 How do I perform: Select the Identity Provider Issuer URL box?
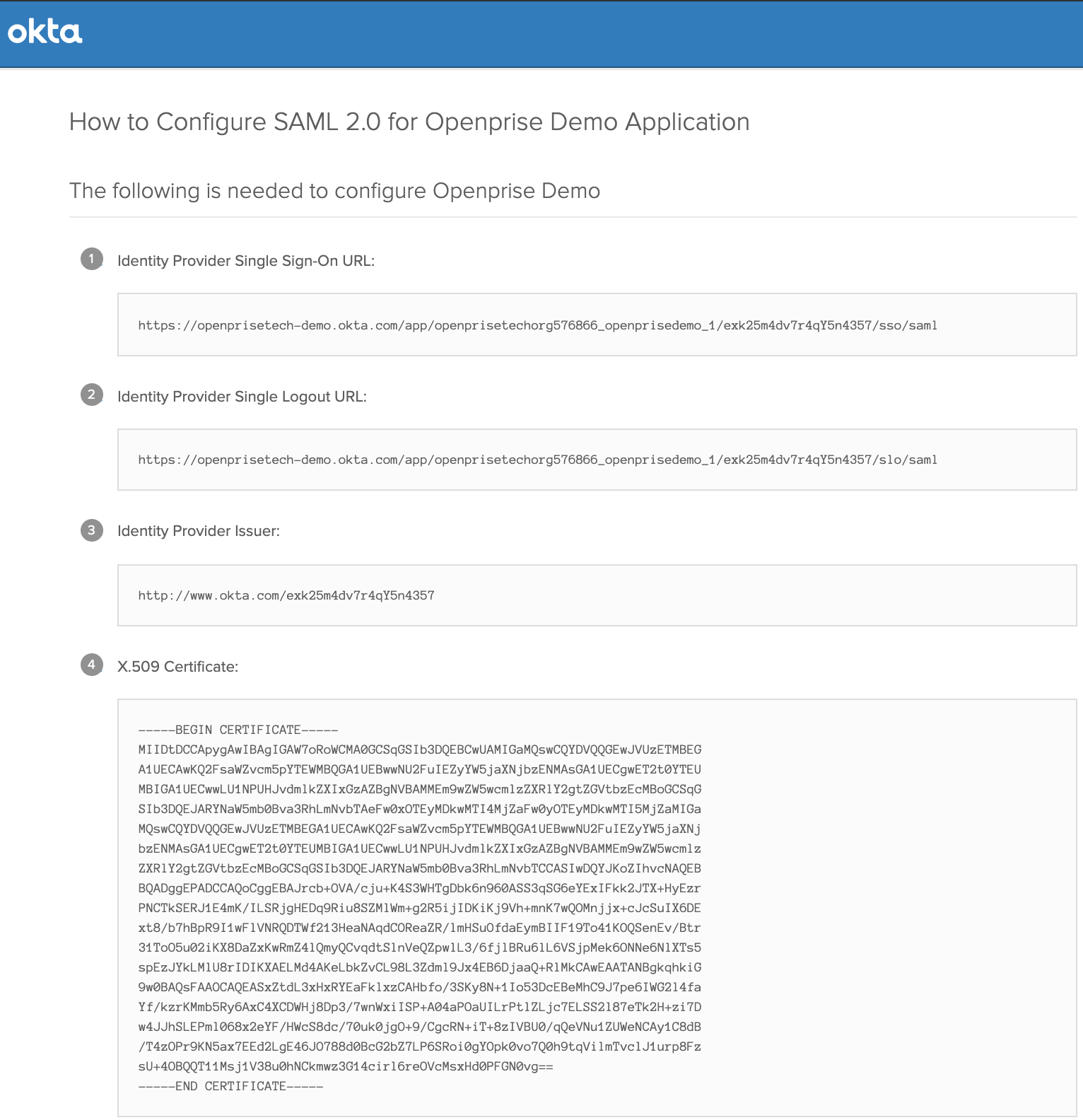[597, 595]
